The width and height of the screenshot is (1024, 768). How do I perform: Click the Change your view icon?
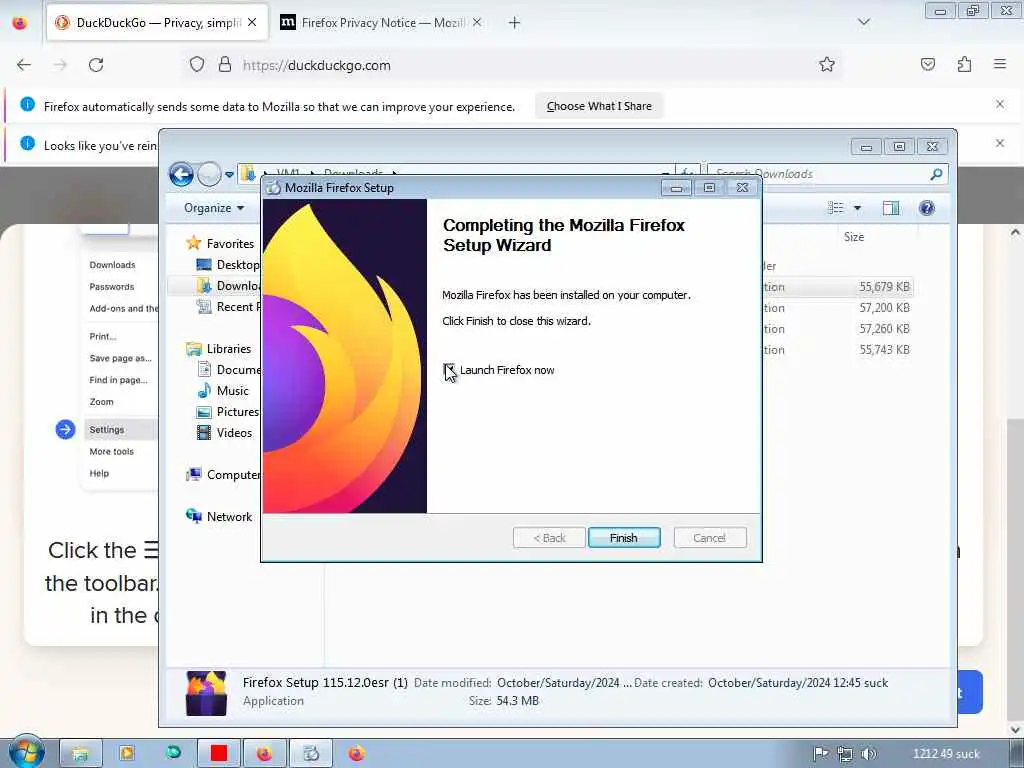[835, 208]
